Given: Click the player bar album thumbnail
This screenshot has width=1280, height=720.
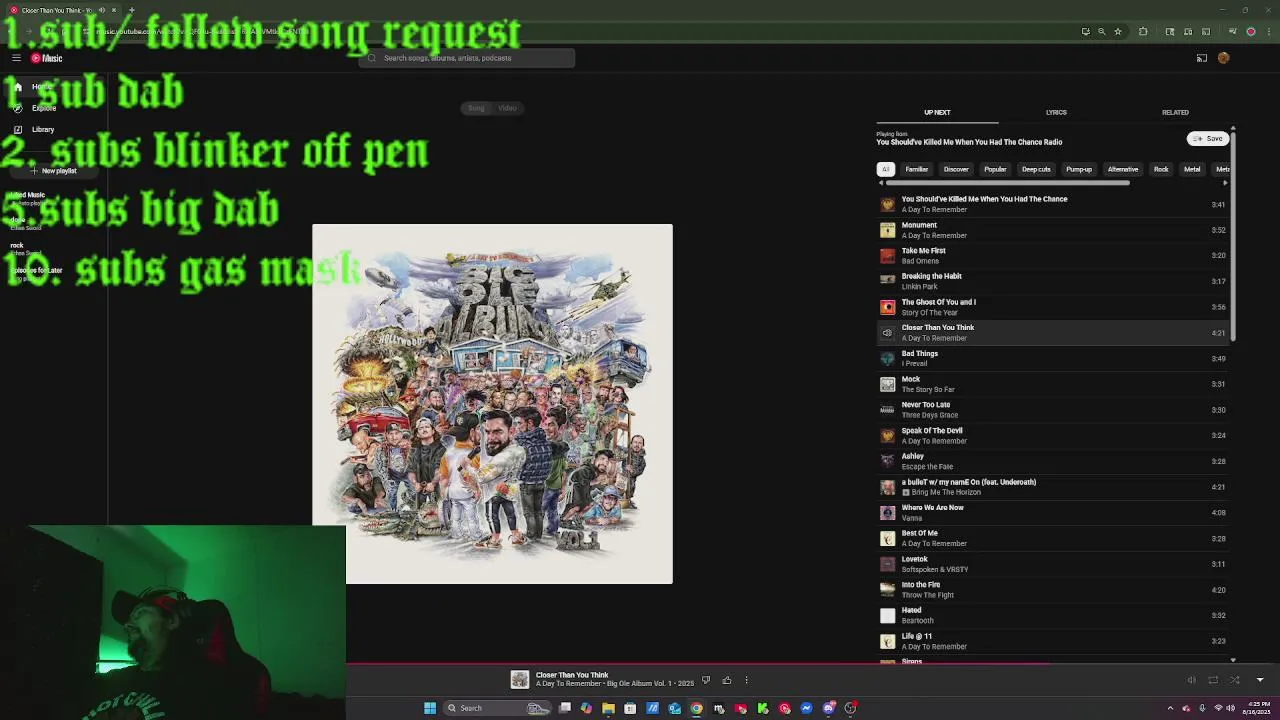Looking at the screenshot, I should (520, 680).
